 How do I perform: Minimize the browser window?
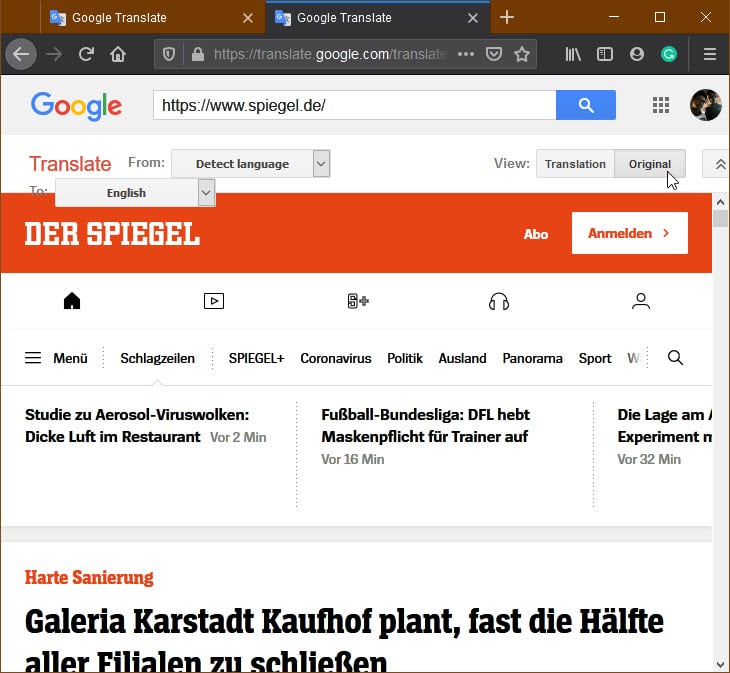[x=614, y=17]
